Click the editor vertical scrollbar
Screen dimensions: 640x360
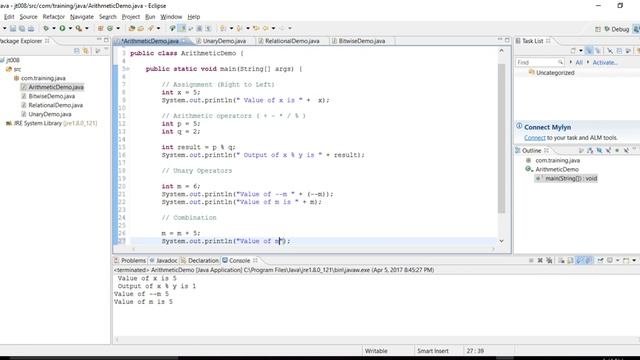(501, 139)
